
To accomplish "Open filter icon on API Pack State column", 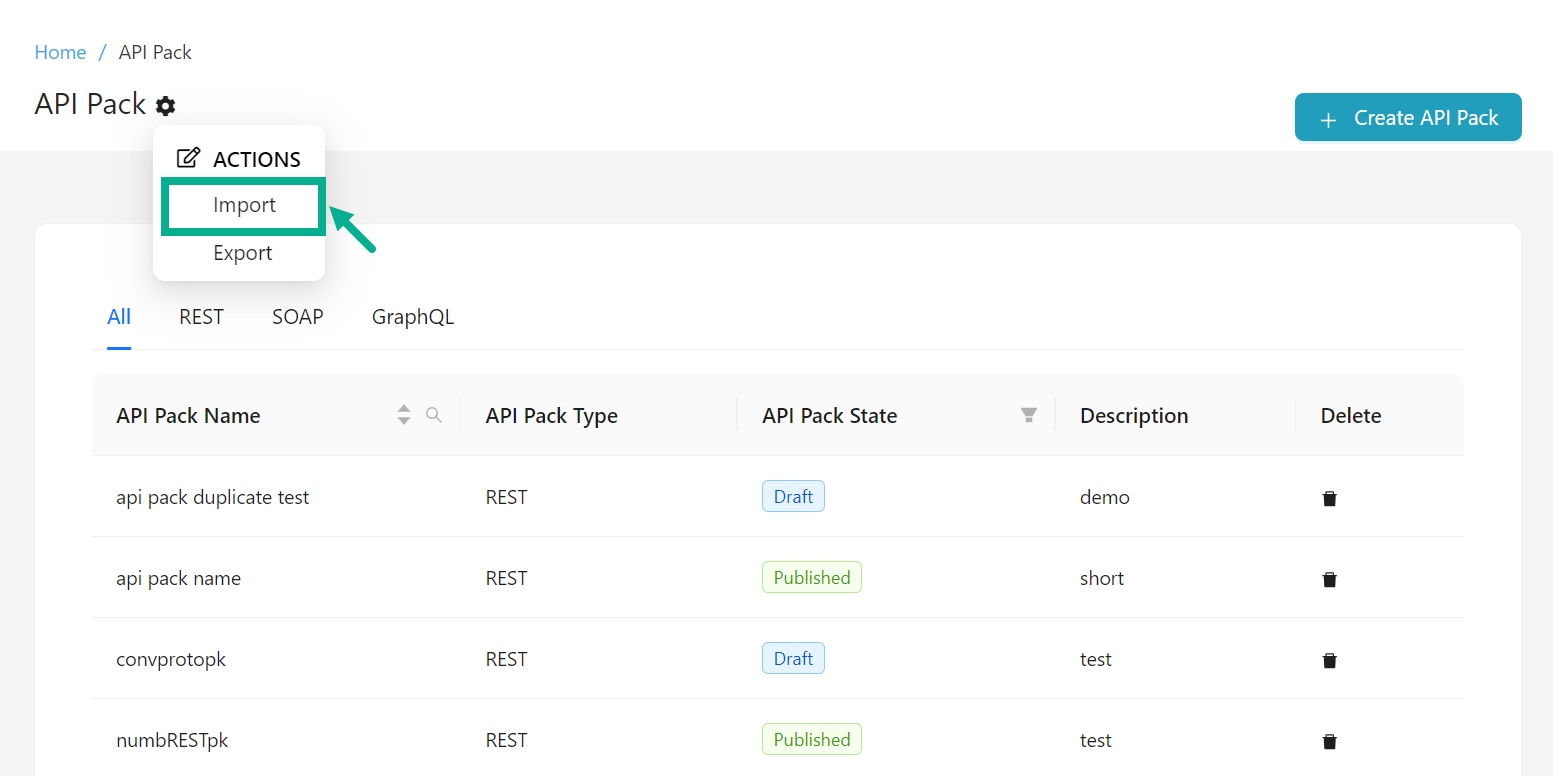I will coord(1028,415).
